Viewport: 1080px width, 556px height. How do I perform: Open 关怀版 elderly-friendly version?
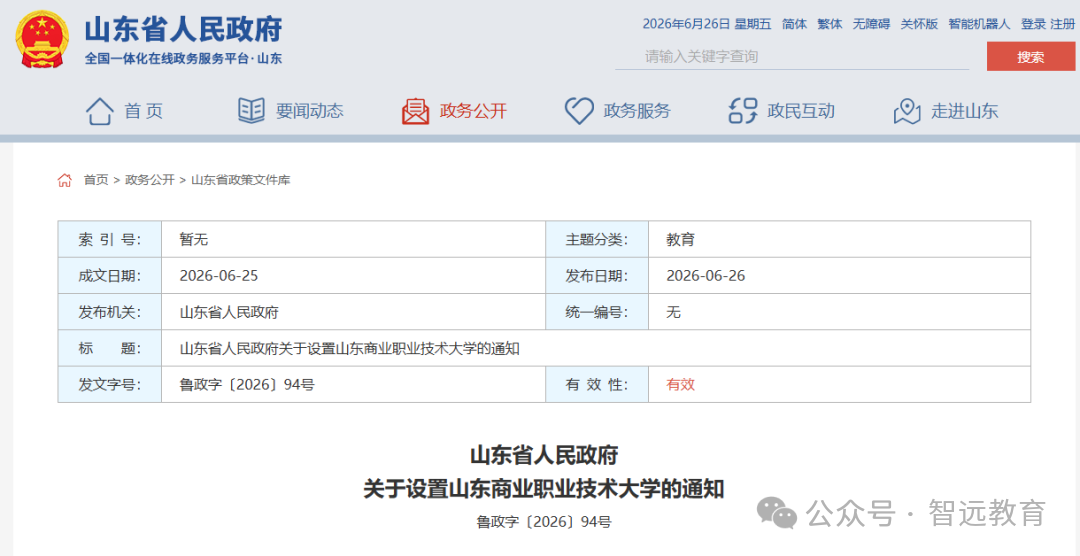[920, 23]
